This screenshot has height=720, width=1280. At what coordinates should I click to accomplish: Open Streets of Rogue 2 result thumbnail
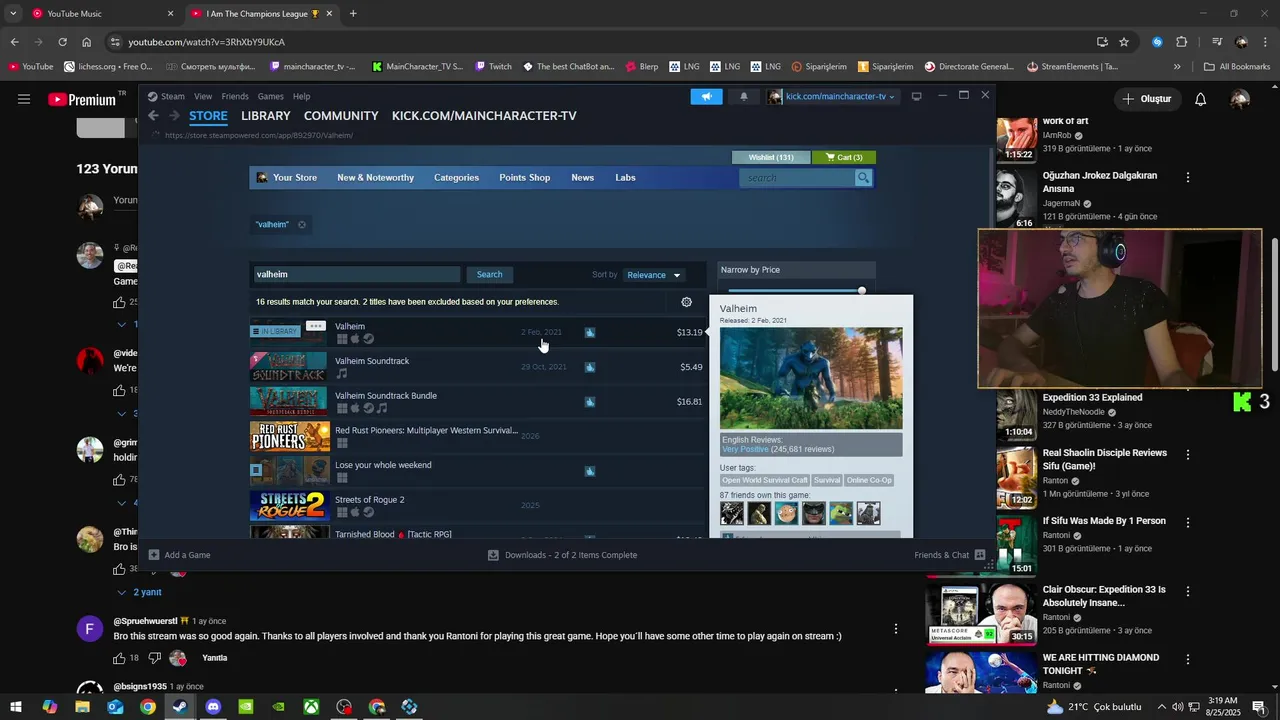pyautogui.click(x=289, y=506)
